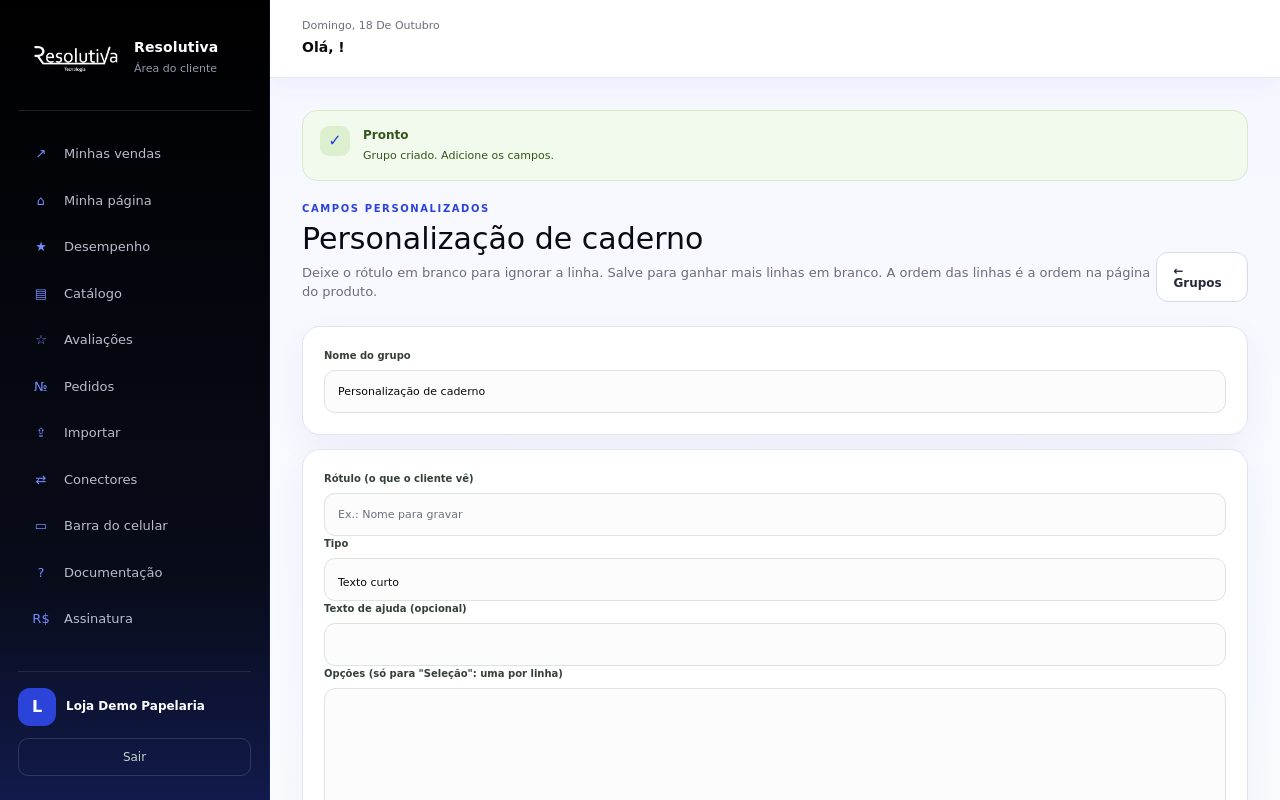Navigate to Catálogo

click(134, 294)
